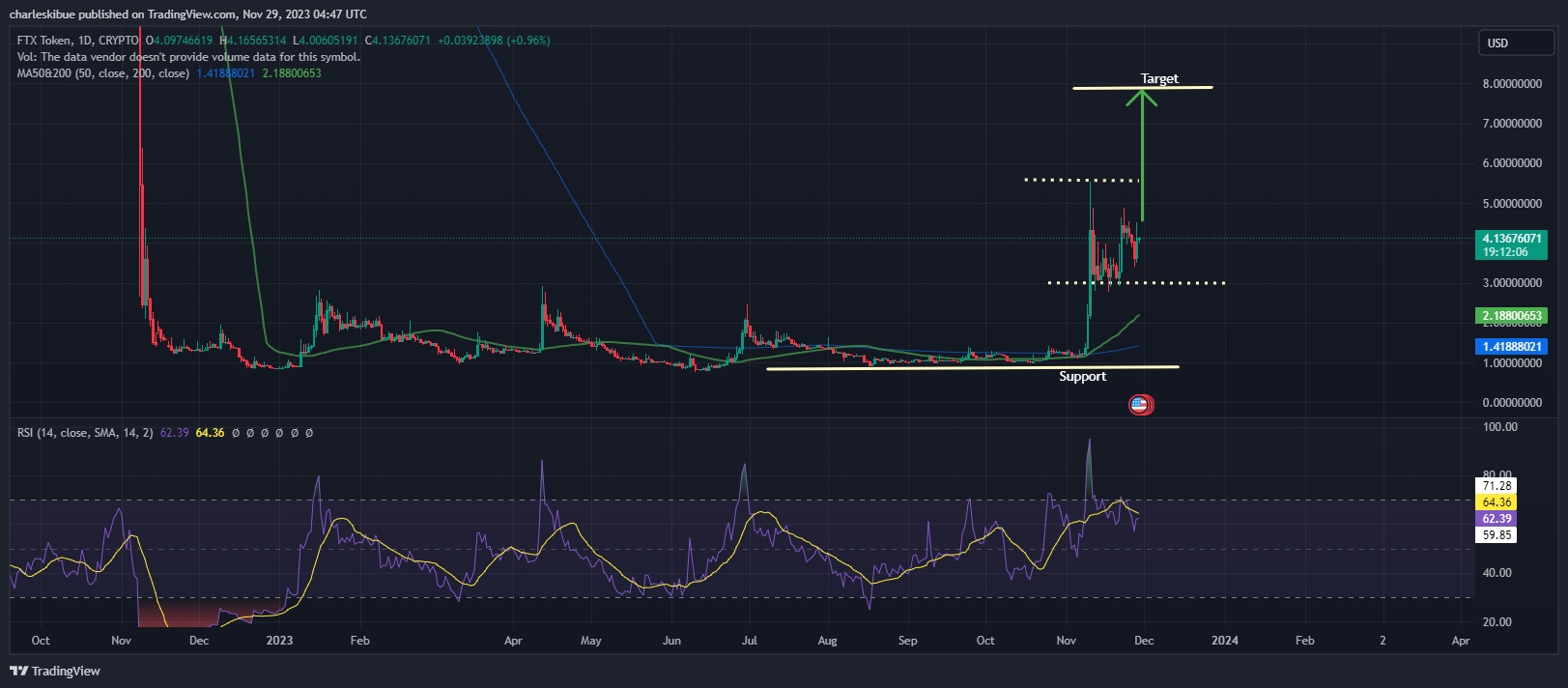Click the high price value H4.16565314

(x=253, y=41)
